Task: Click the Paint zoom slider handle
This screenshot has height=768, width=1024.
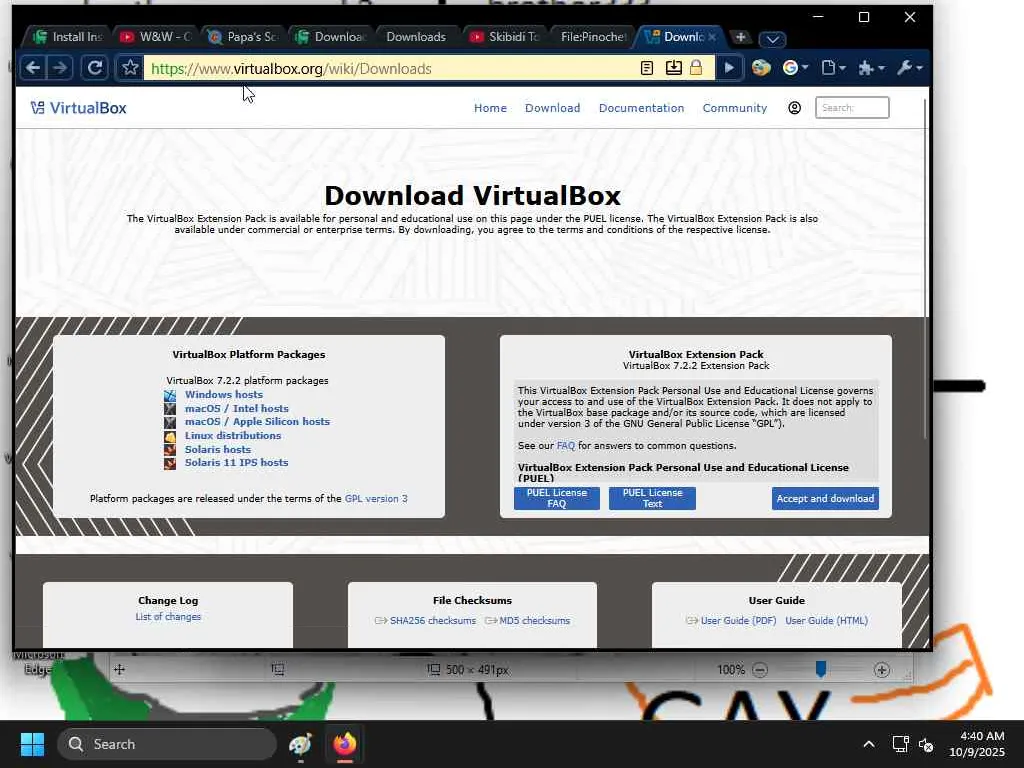Action: point(821,669)
